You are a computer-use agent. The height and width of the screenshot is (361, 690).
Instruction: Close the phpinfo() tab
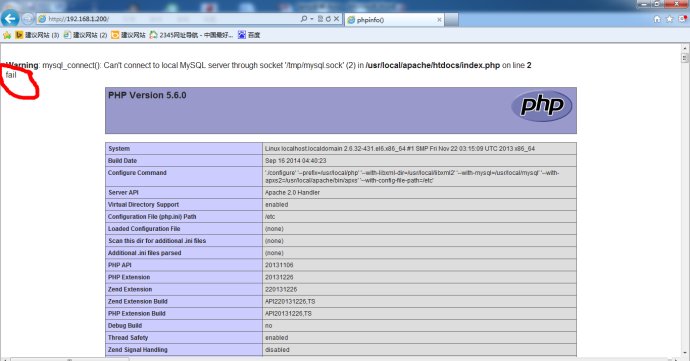click(439, 20)
